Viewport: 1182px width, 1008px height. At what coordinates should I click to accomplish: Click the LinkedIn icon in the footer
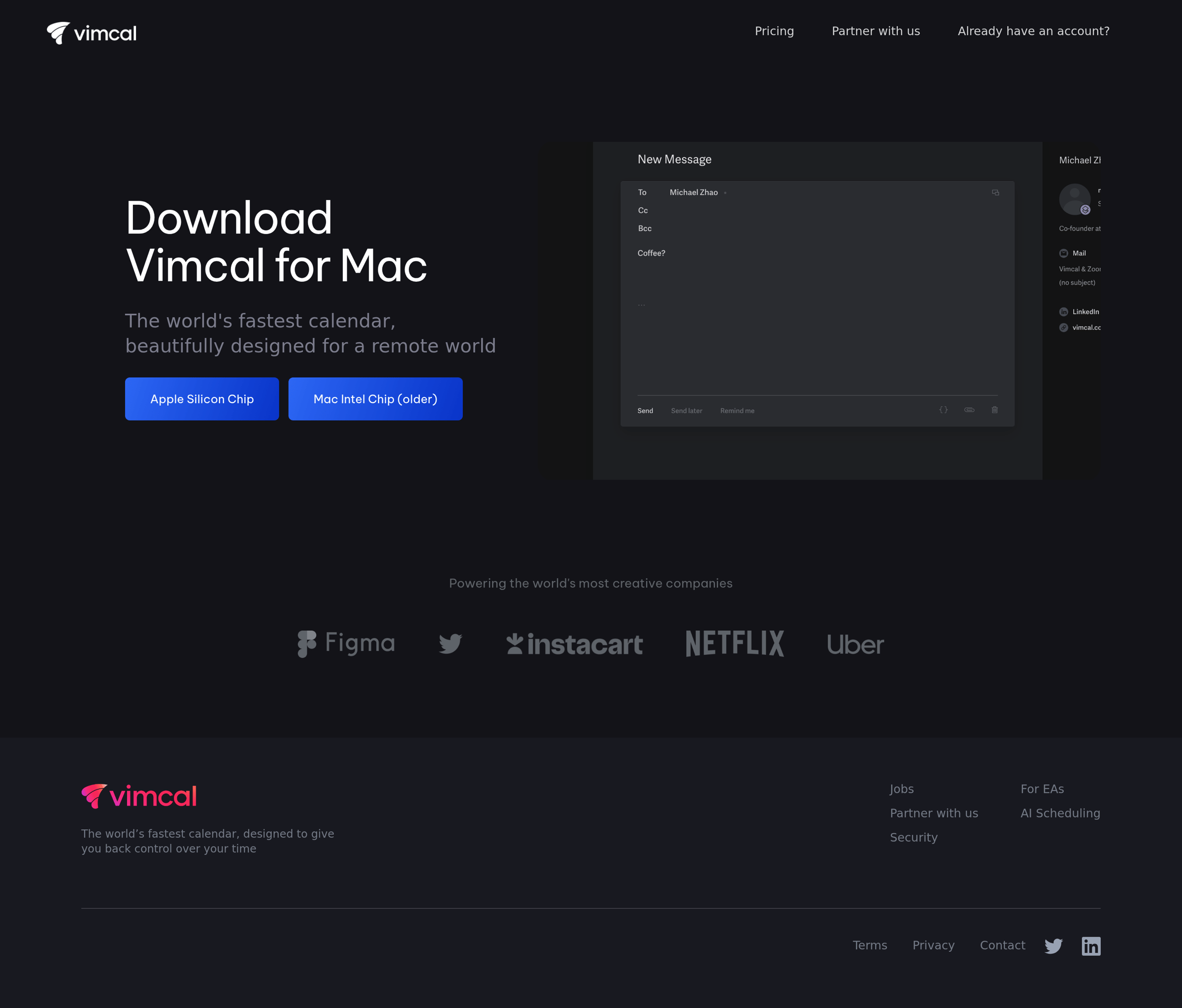1091,946
